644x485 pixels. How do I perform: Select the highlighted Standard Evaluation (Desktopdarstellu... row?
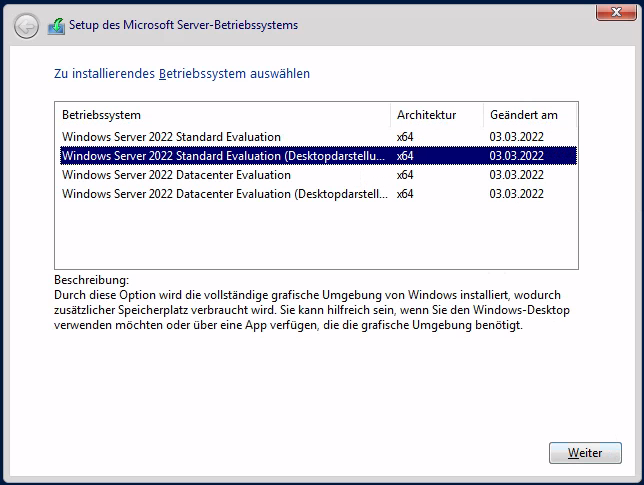pos(318,156)
